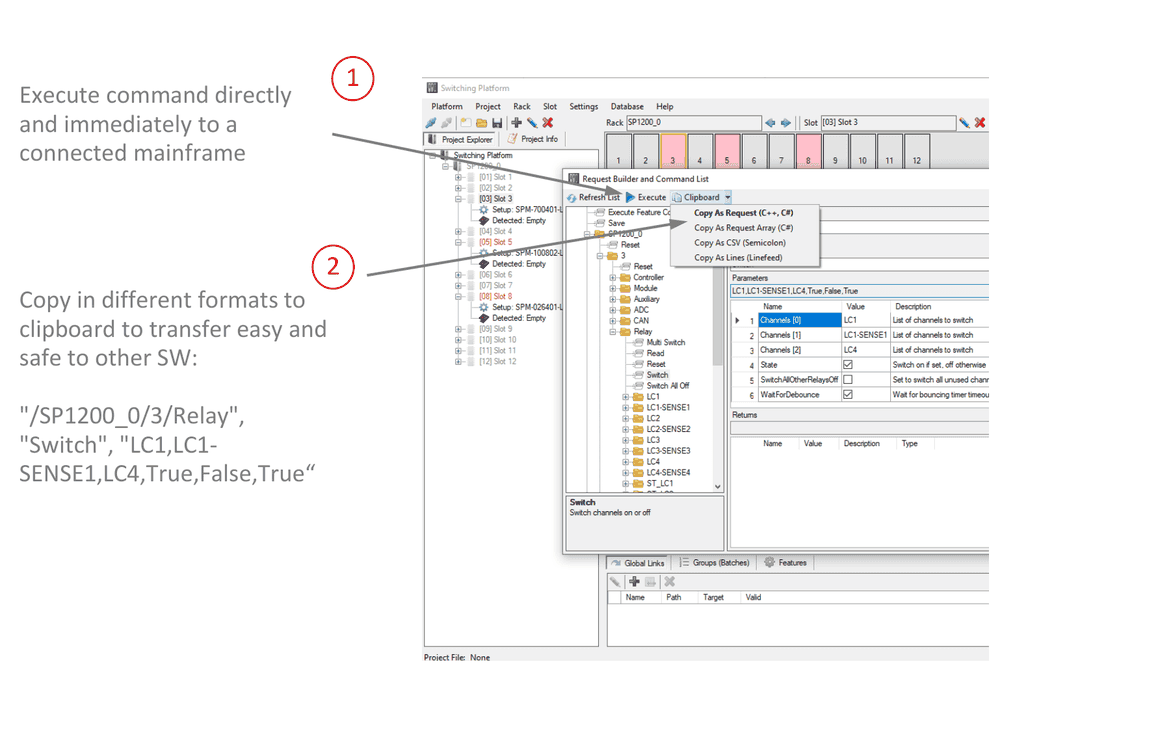Open the Clipboard dropdown arrow
The width and height of the screenshot is (1160, 748).
point(728,198)
